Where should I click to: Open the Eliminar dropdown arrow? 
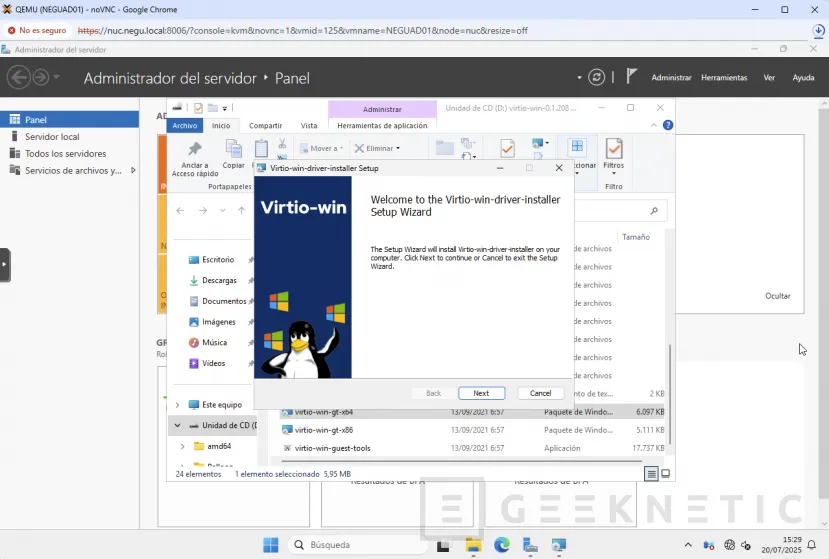tap(398, 149)
